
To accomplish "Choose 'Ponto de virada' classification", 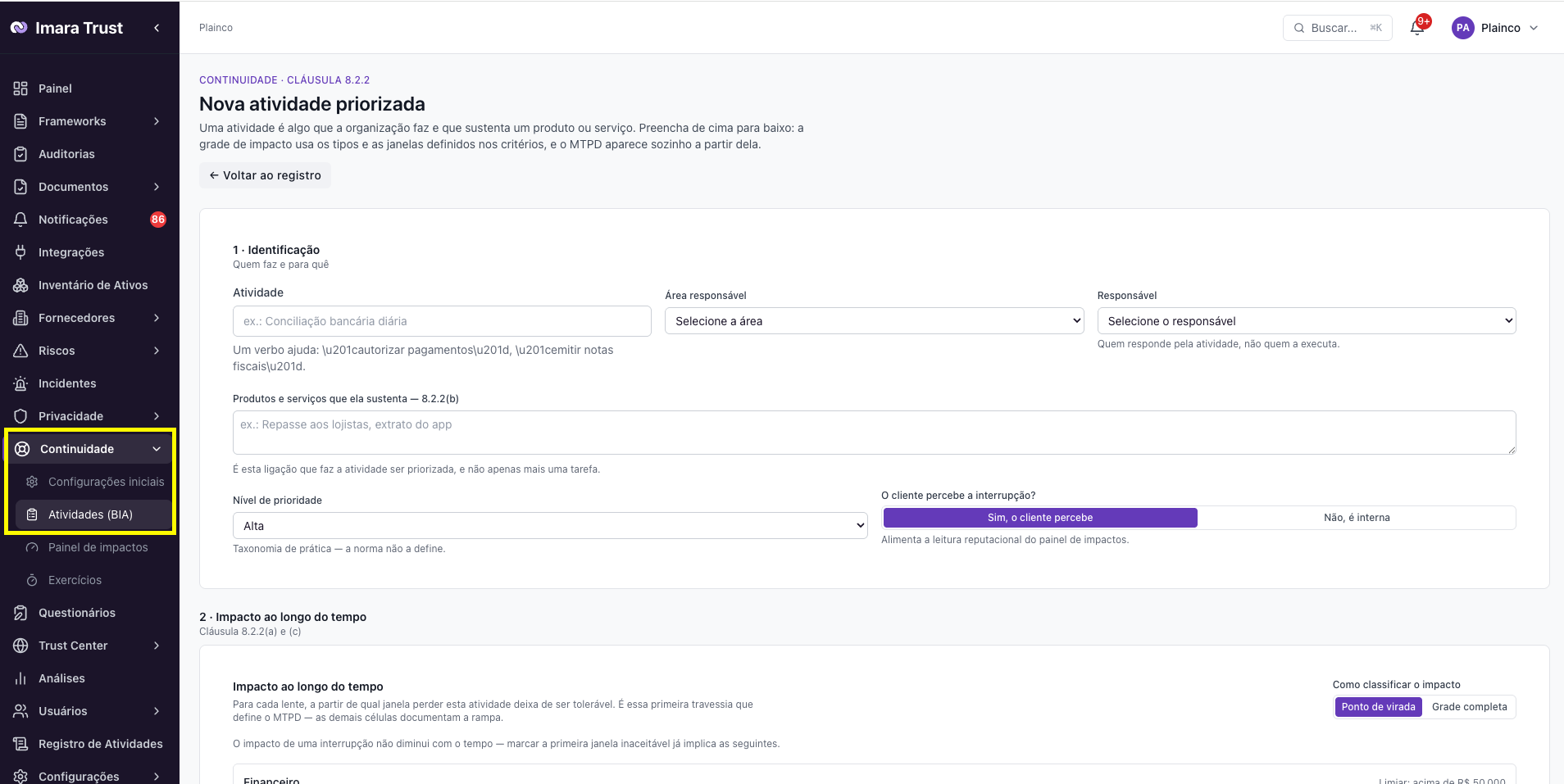I will pyautogui.click(x=1378, y=707).
